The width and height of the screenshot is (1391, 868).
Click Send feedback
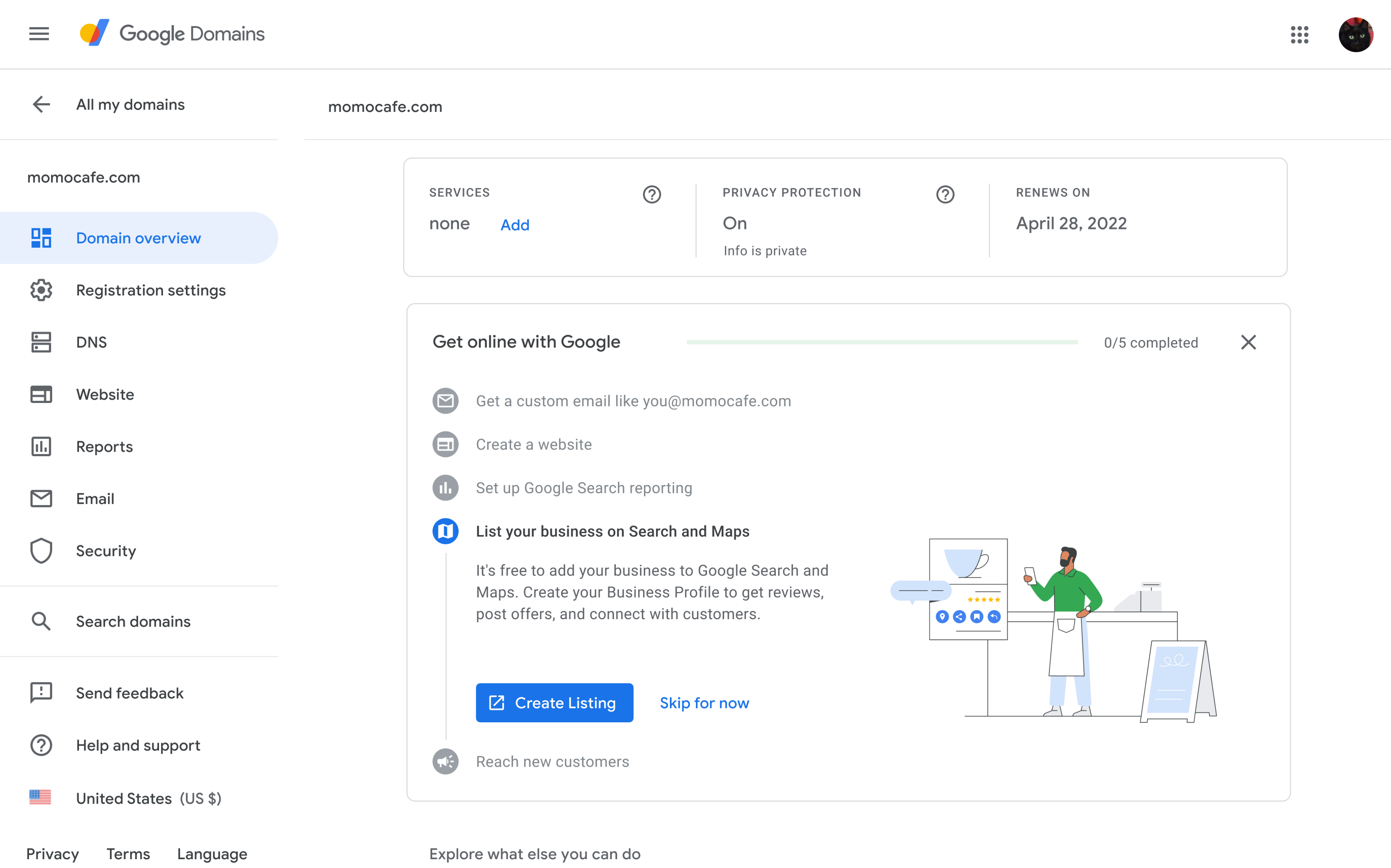139,693
